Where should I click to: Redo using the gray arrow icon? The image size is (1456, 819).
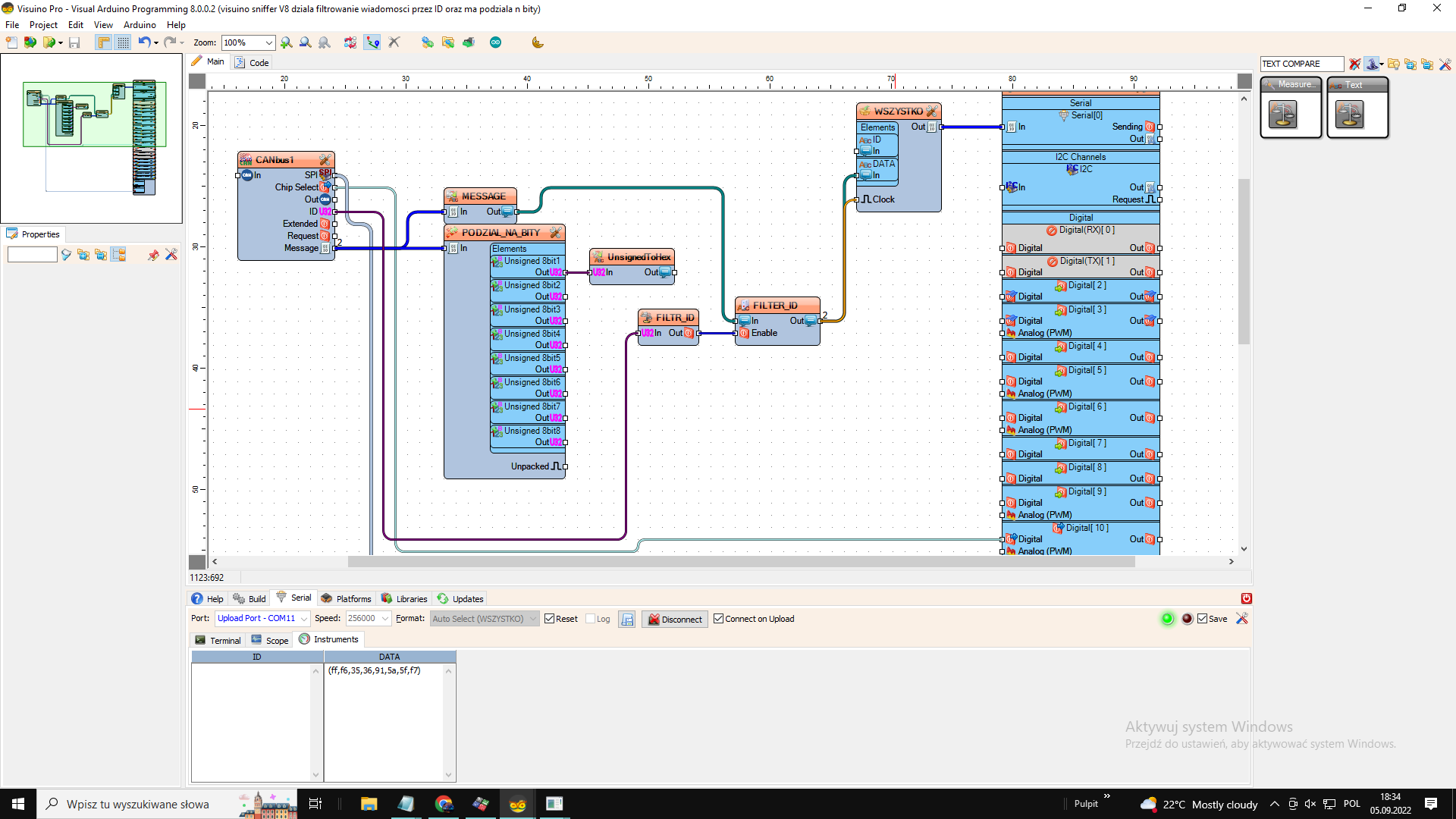pyautogui.click(x=169, y=42)
